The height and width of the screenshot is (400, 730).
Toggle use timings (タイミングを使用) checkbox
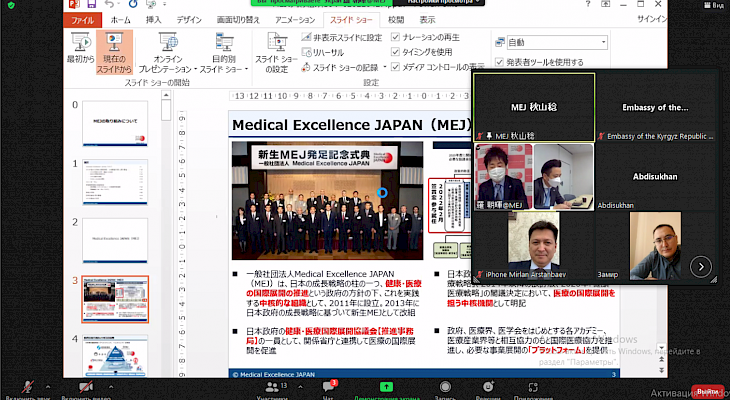click(x=396, y=52)
